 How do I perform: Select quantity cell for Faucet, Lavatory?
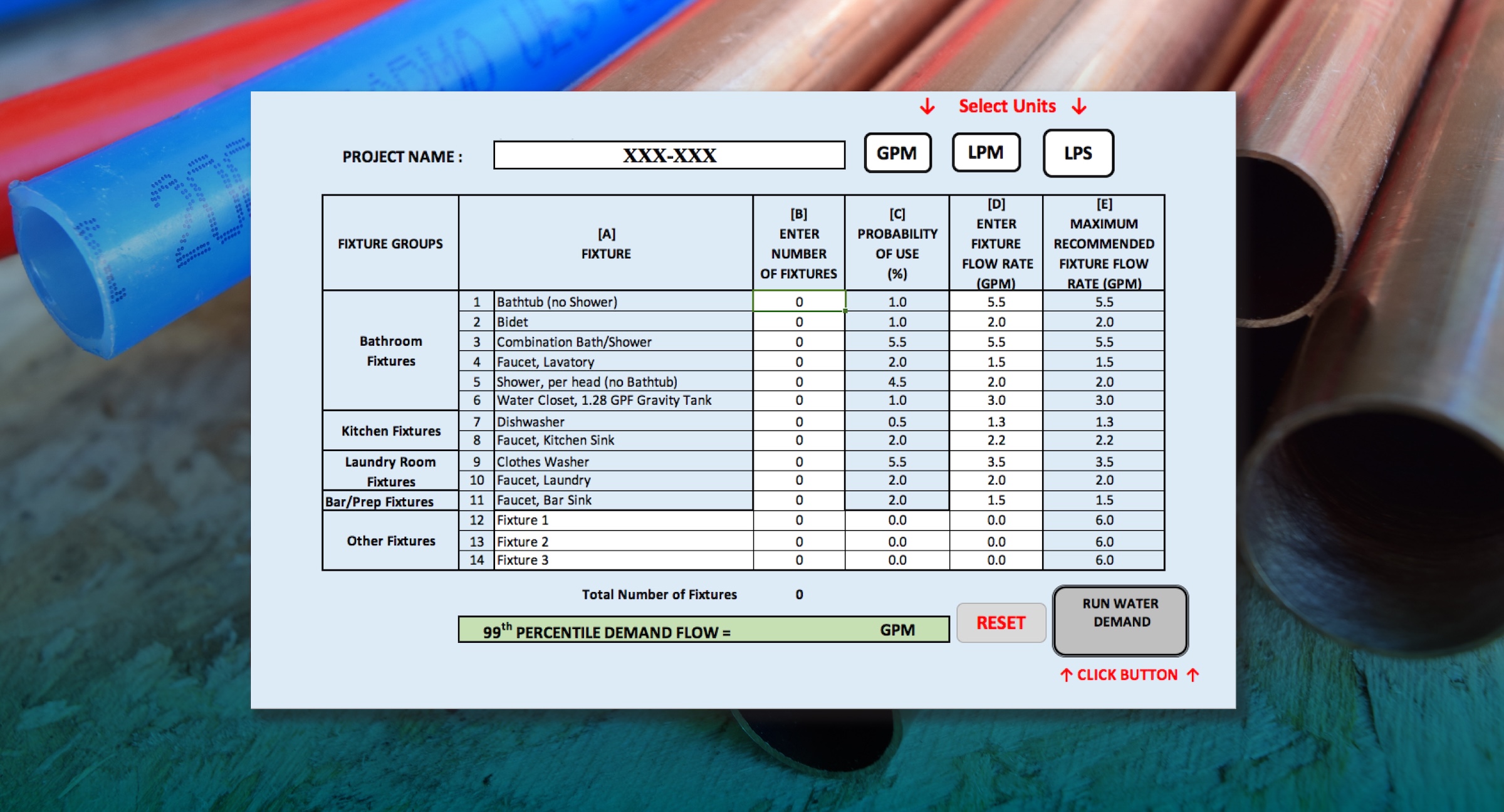point(799,362)
